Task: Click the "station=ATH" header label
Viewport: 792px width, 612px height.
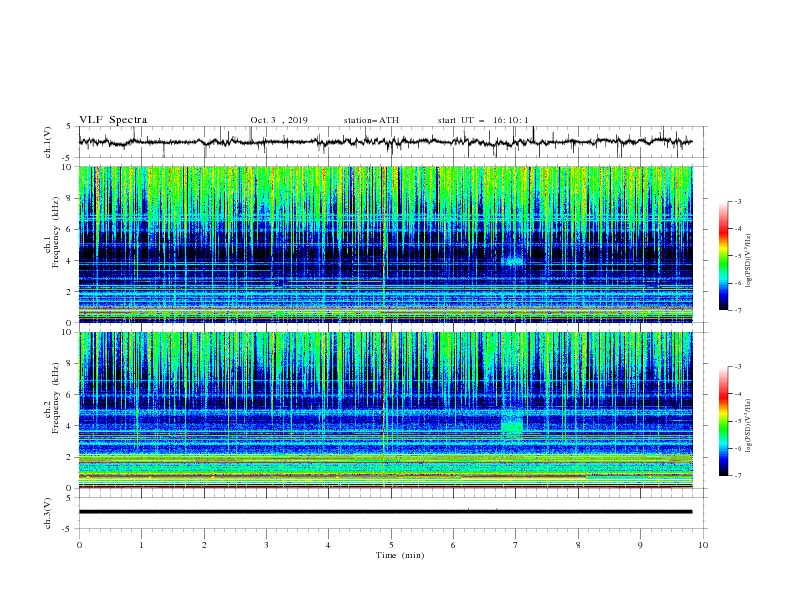Action: coord(371,120)
